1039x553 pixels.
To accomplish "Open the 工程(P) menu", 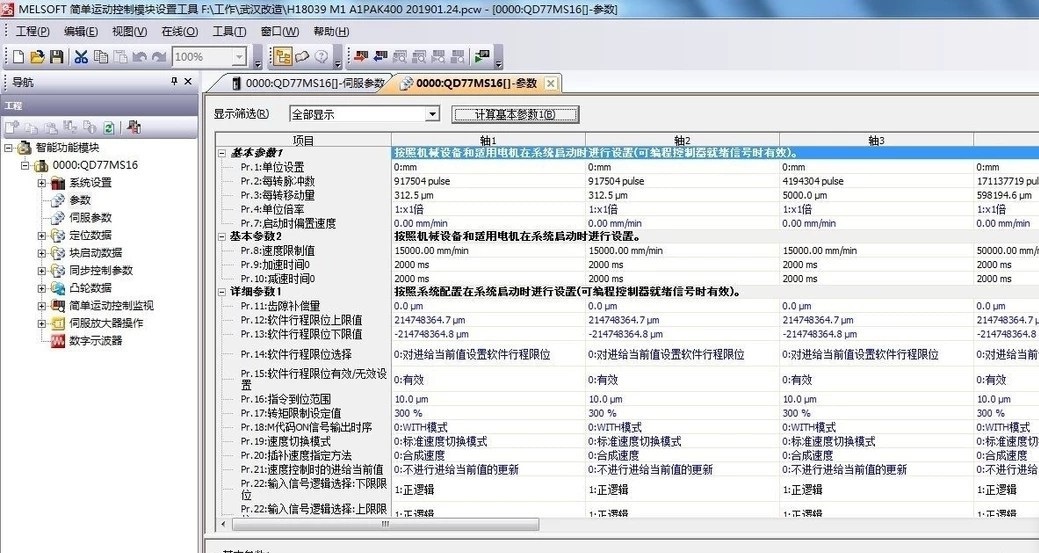I will pos(32,31).
